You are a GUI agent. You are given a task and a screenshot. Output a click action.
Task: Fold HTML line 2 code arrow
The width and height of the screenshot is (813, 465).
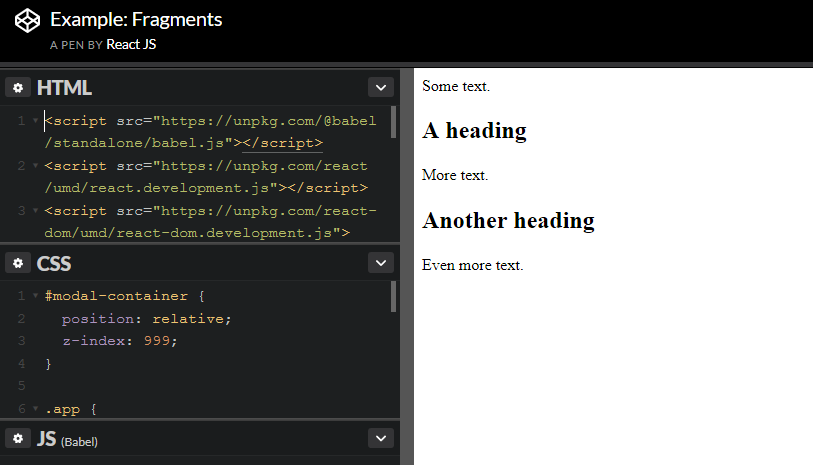click(x=35, y=166)
